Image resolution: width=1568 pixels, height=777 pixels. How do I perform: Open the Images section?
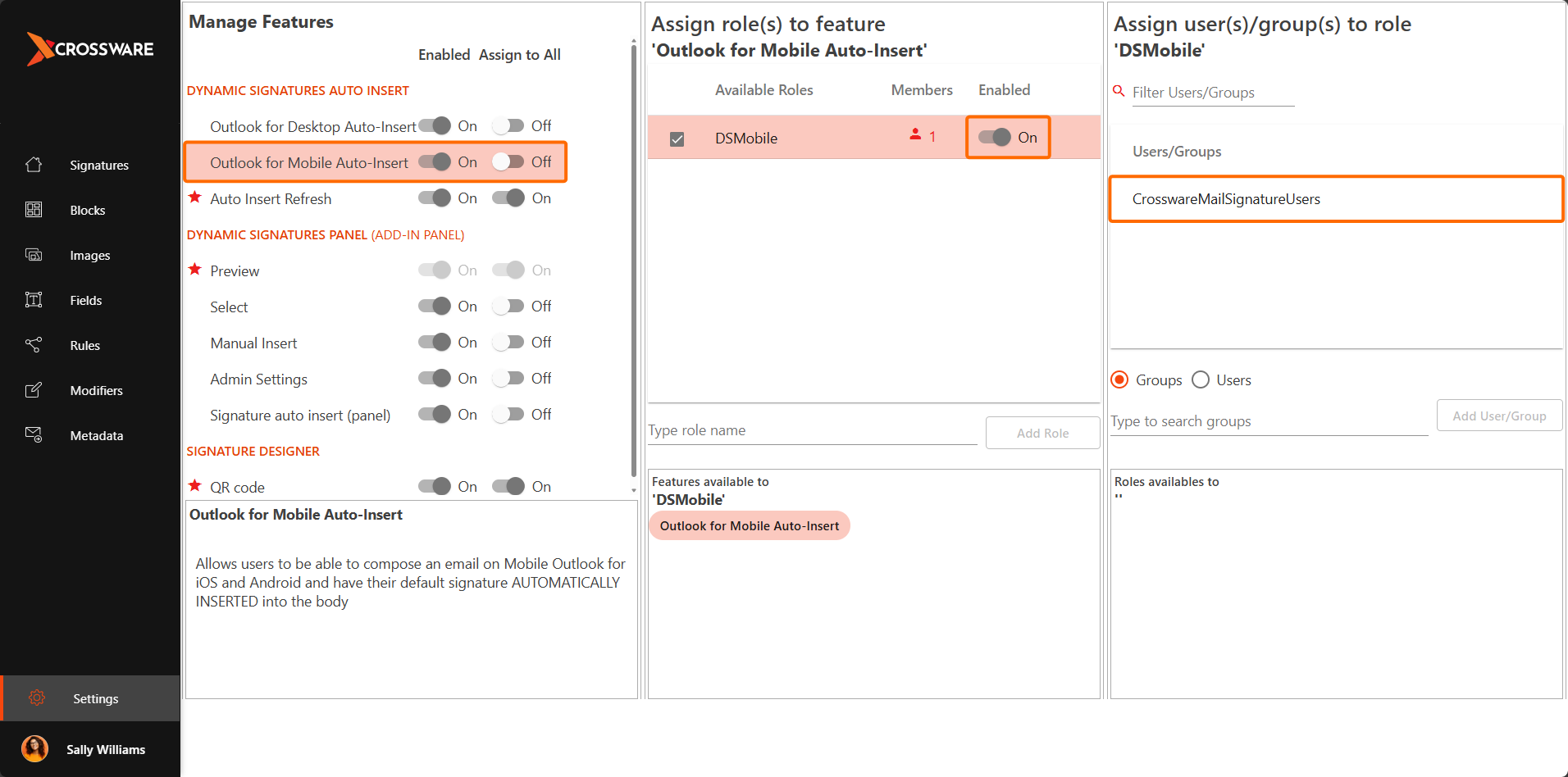click(89, 255)
